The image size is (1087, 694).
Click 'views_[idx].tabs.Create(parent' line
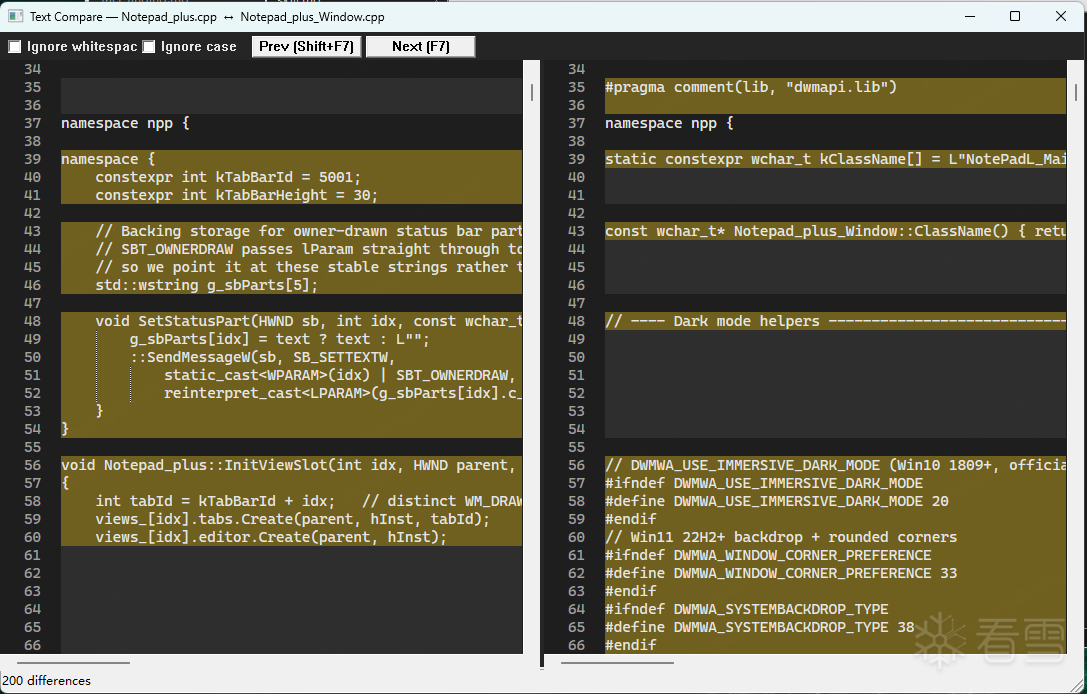293,520
